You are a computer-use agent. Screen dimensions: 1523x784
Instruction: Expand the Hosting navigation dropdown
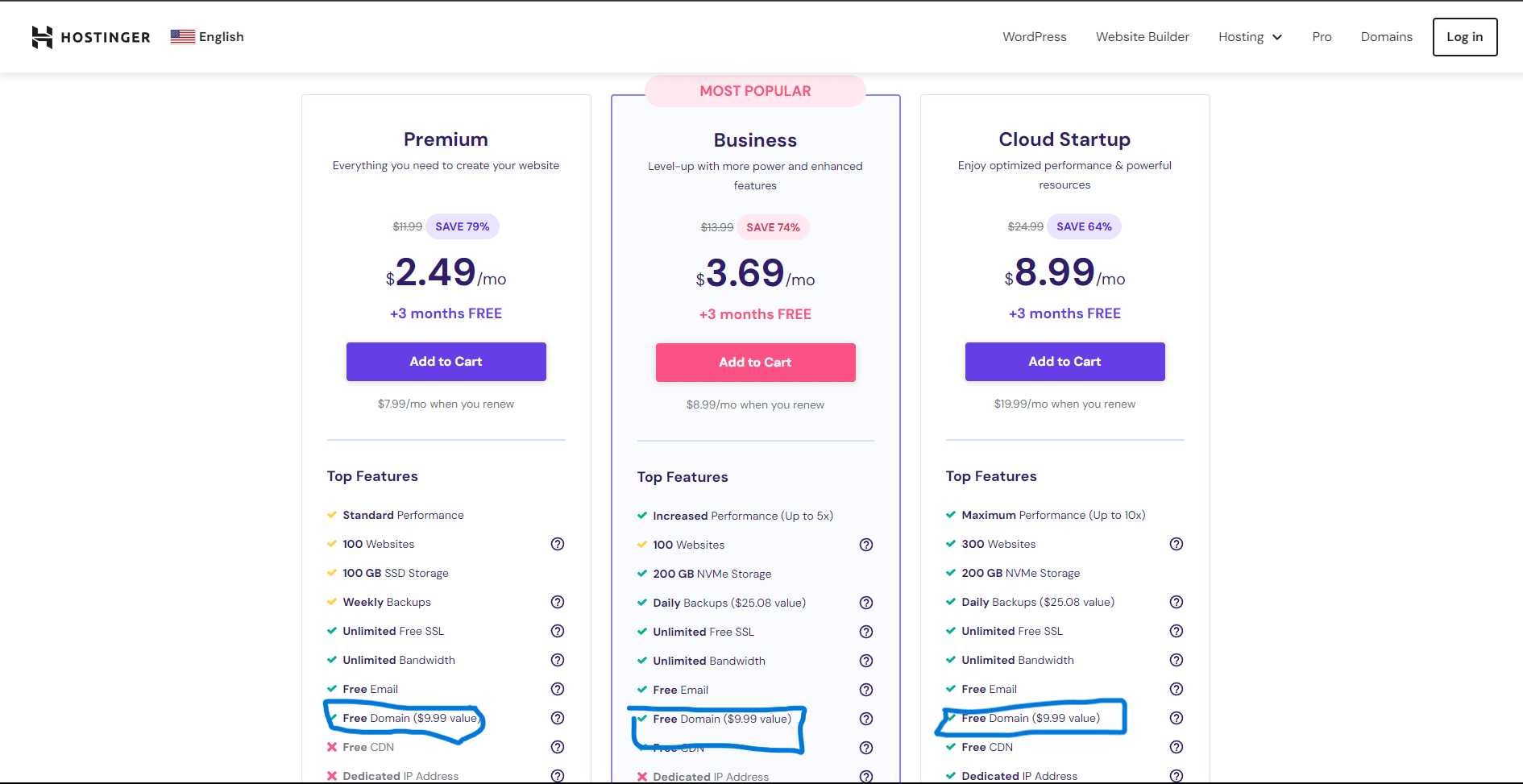1250,36
